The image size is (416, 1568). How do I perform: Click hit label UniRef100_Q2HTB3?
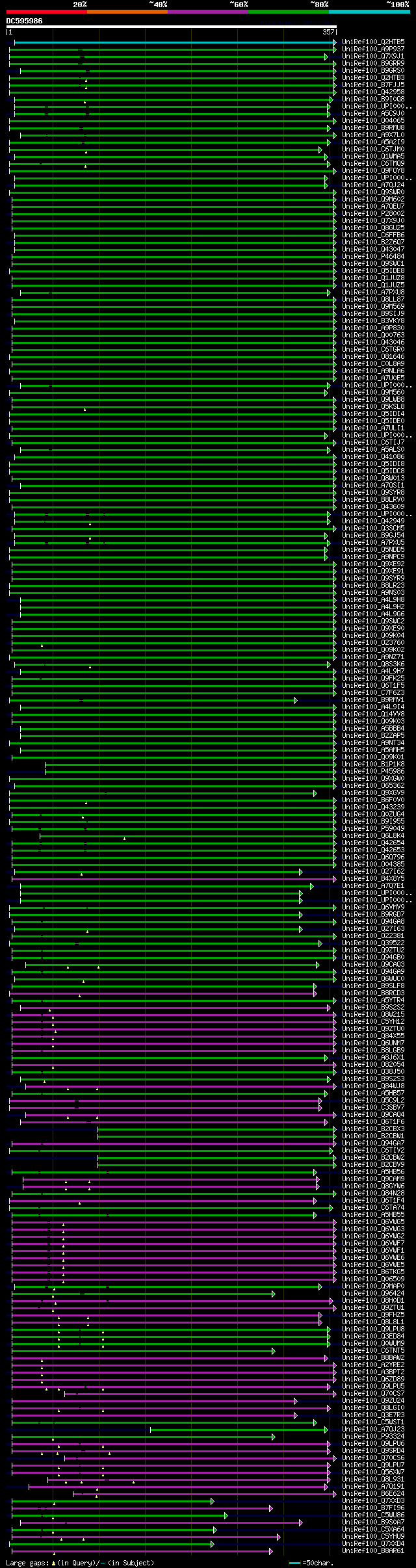[x=373, y=78]
